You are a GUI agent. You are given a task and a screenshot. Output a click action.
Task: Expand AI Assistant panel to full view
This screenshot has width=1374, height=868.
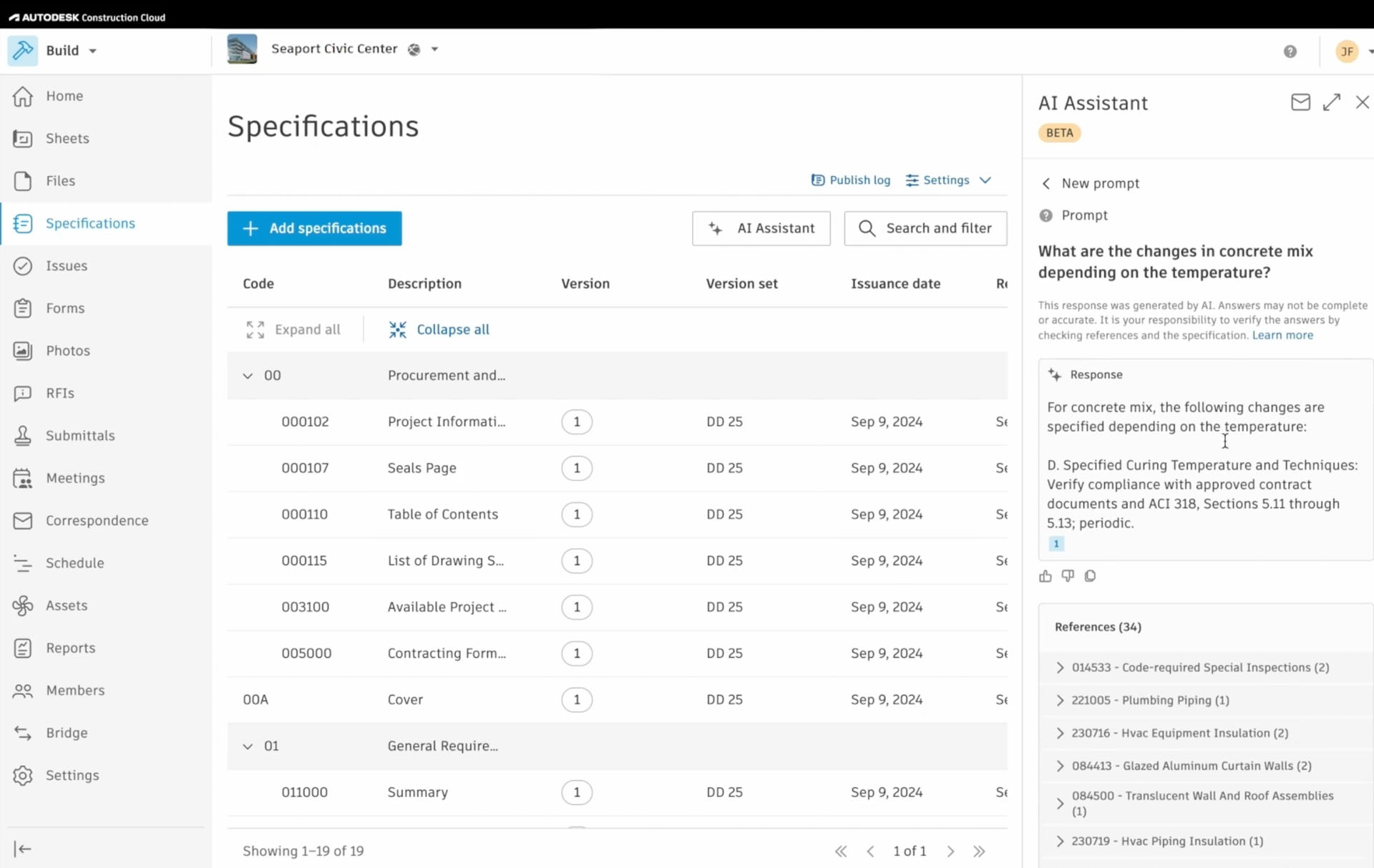[x=1331, y=102]
